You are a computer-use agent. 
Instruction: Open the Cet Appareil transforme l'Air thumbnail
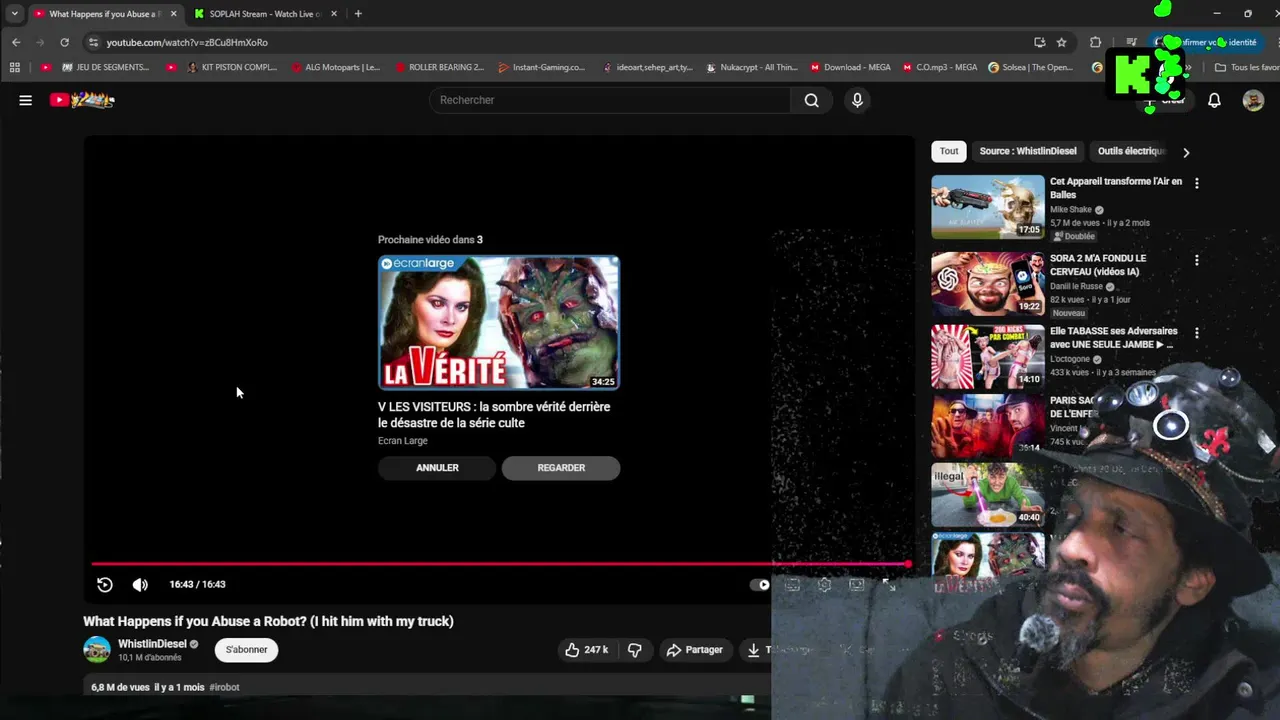(x=988, y=207)
